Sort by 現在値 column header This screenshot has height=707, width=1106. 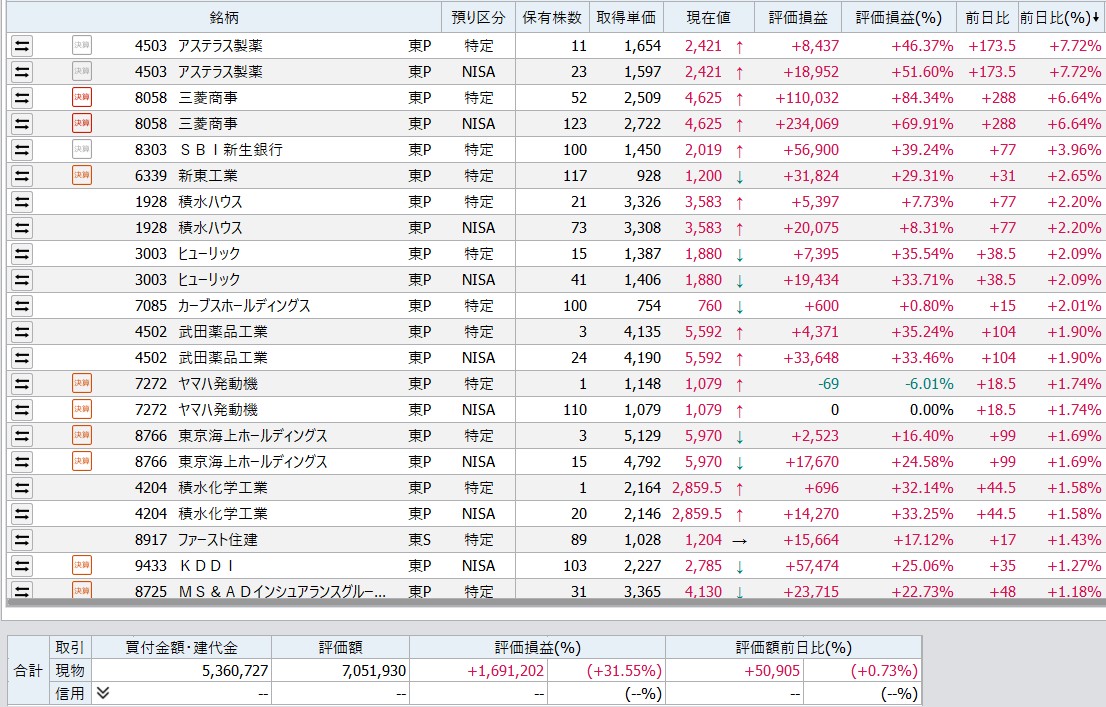(709, 18)
